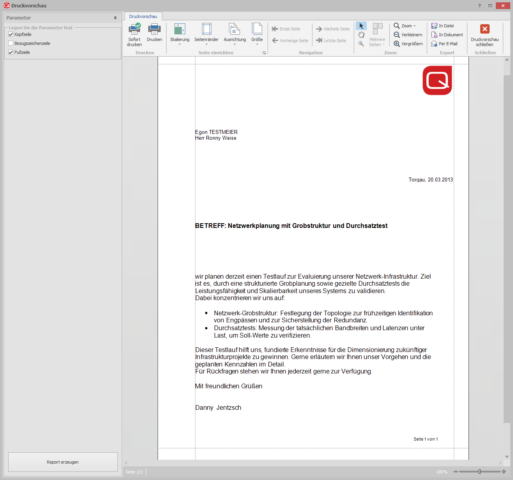This screenshot has height=480, width=513.
Task: Click the 100% zoom value in the status bar
Action: [442, 472]
